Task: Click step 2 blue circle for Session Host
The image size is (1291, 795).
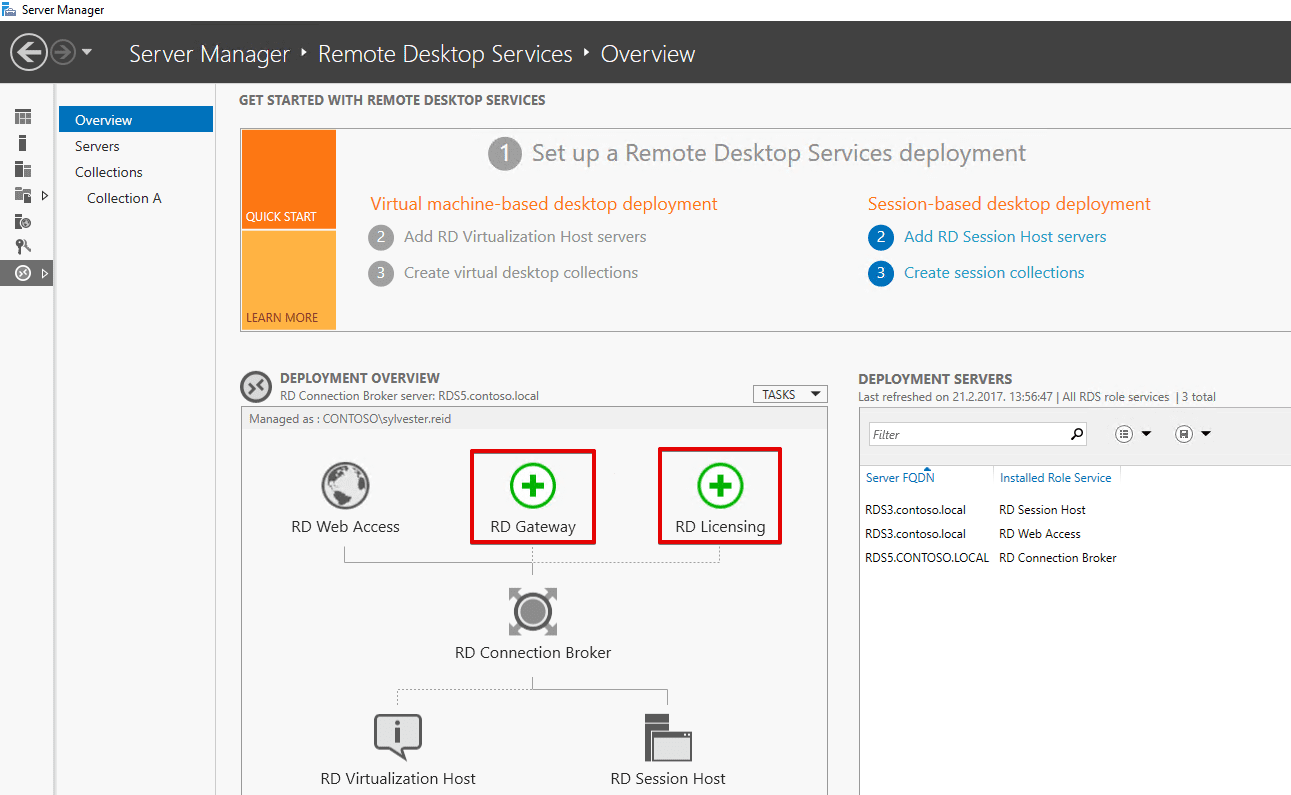Action: tap(881, 237)
